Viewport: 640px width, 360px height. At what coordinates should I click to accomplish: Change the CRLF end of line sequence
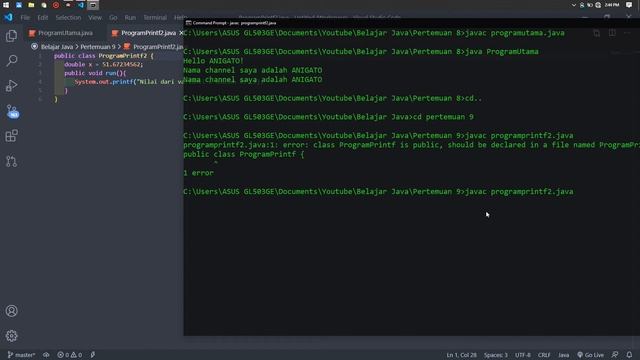point(544,355)
